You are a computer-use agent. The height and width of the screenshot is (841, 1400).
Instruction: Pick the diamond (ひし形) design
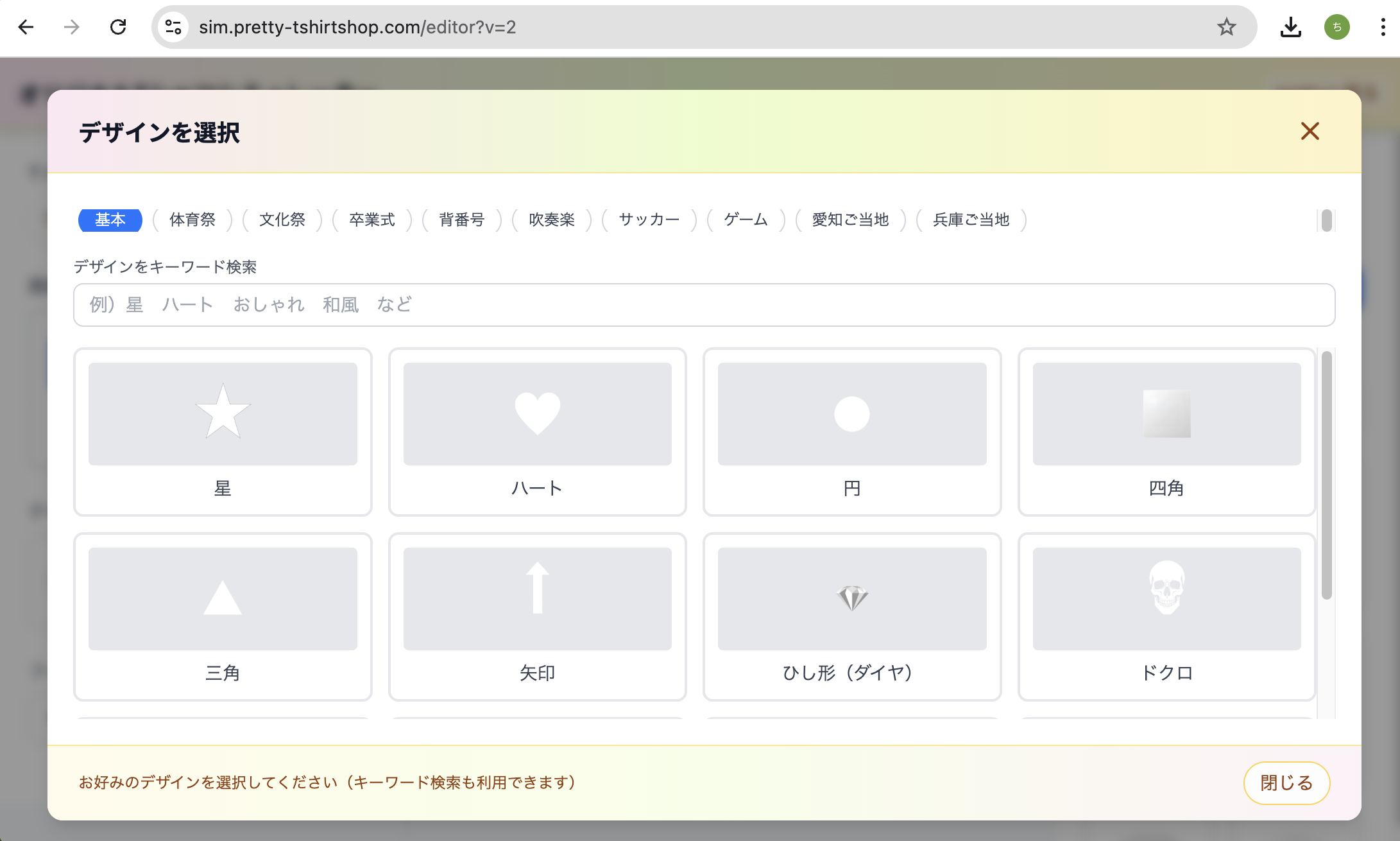point(851,616)
